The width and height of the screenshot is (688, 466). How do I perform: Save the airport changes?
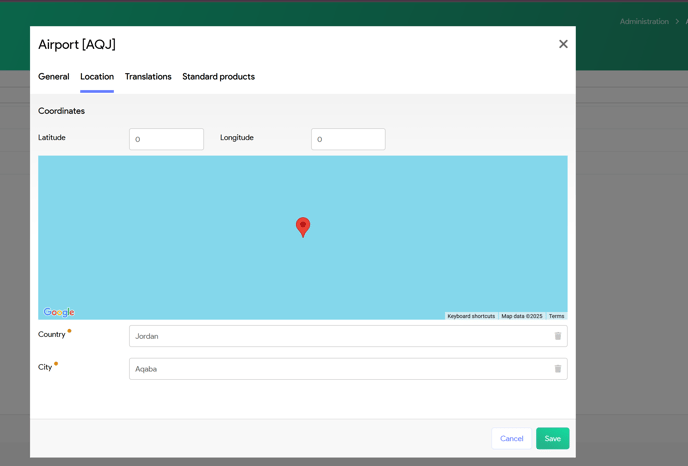click(552, 438)
